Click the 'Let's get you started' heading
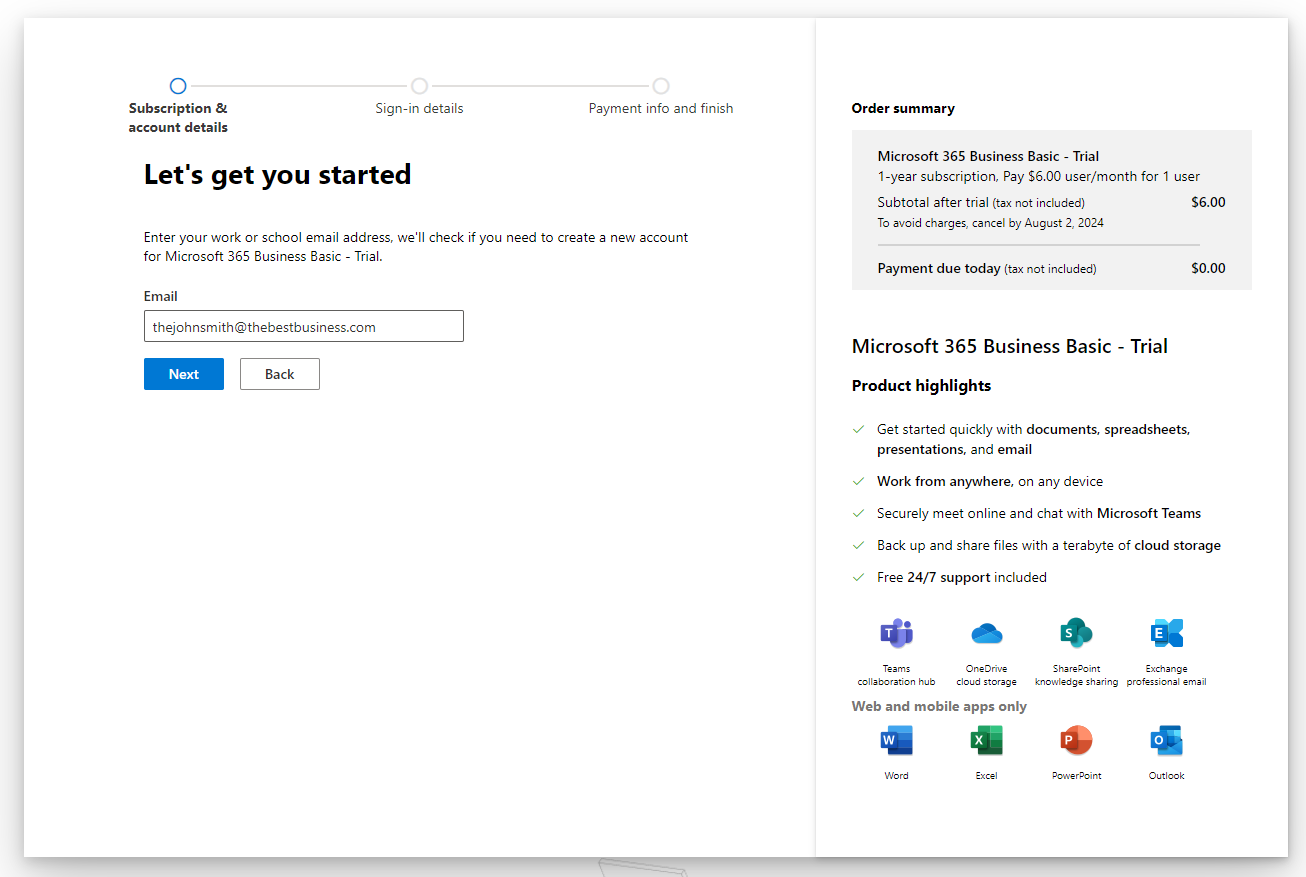 [278, 174]
